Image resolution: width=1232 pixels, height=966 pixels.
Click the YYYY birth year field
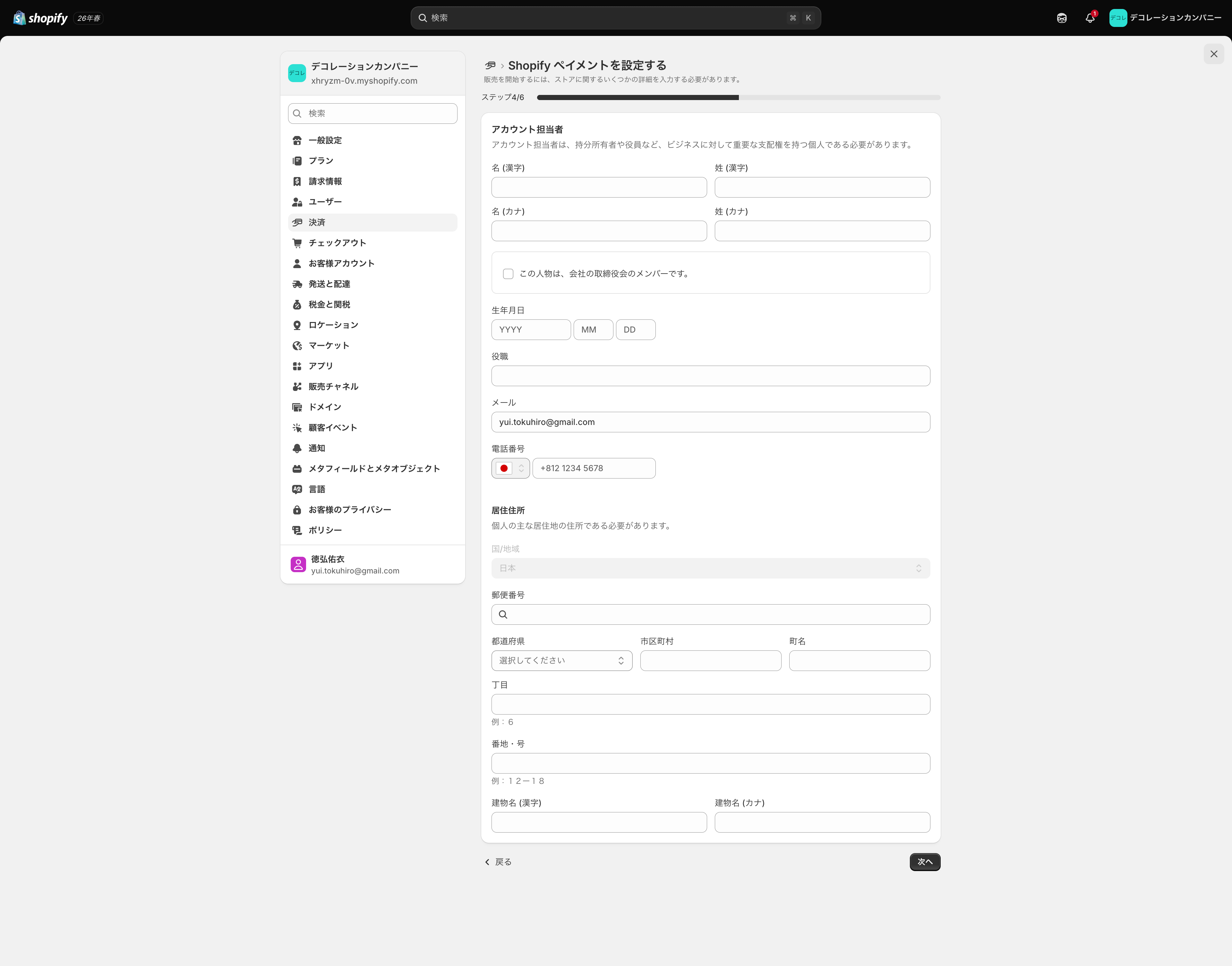pos(531,330)
